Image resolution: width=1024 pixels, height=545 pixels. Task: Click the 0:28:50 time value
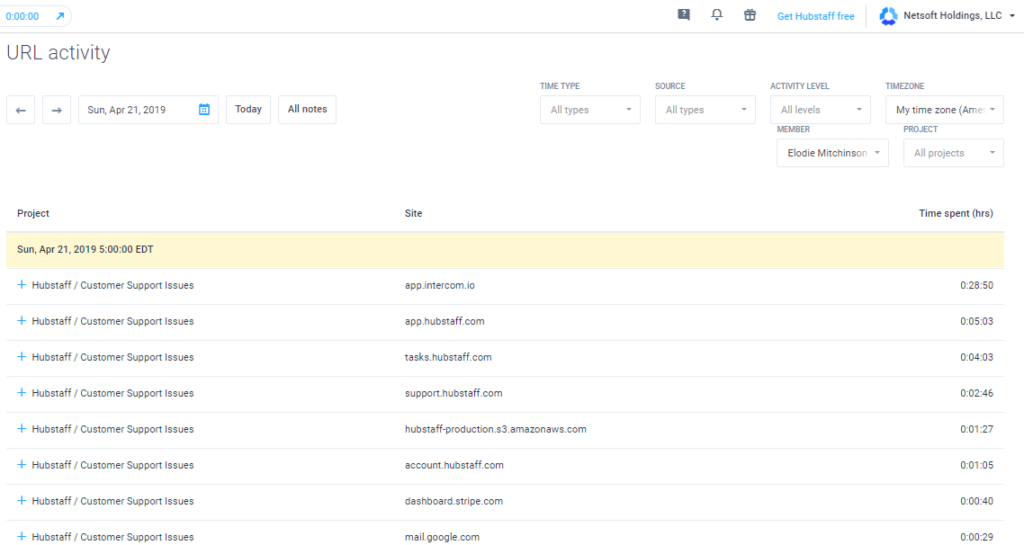[976, 285]
